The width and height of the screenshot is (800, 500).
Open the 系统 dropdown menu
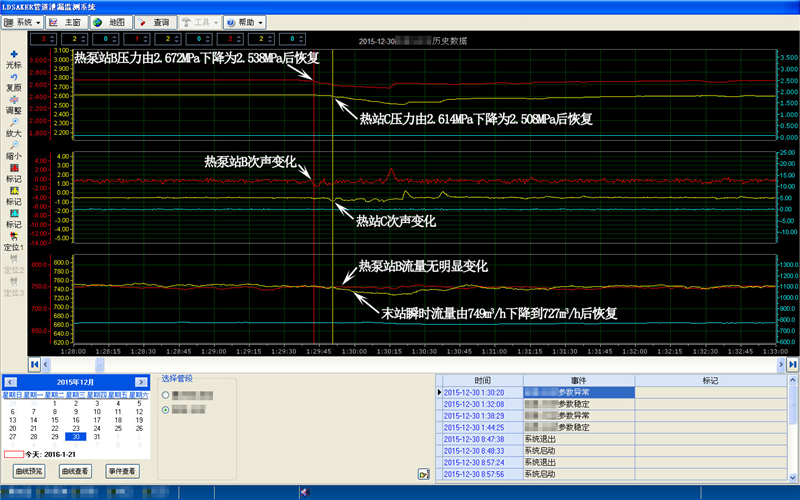pos(23,21)
